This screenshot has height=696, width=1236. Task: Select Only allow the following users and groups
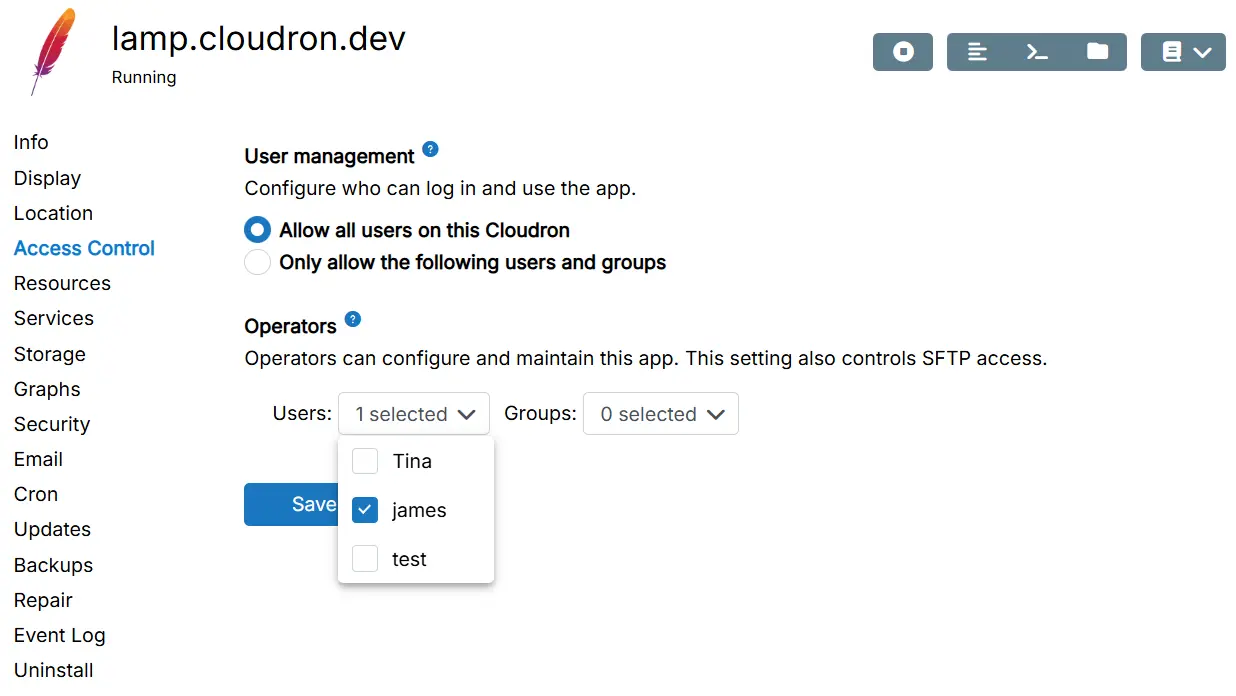pyautogui.click(x=258, y=263)
